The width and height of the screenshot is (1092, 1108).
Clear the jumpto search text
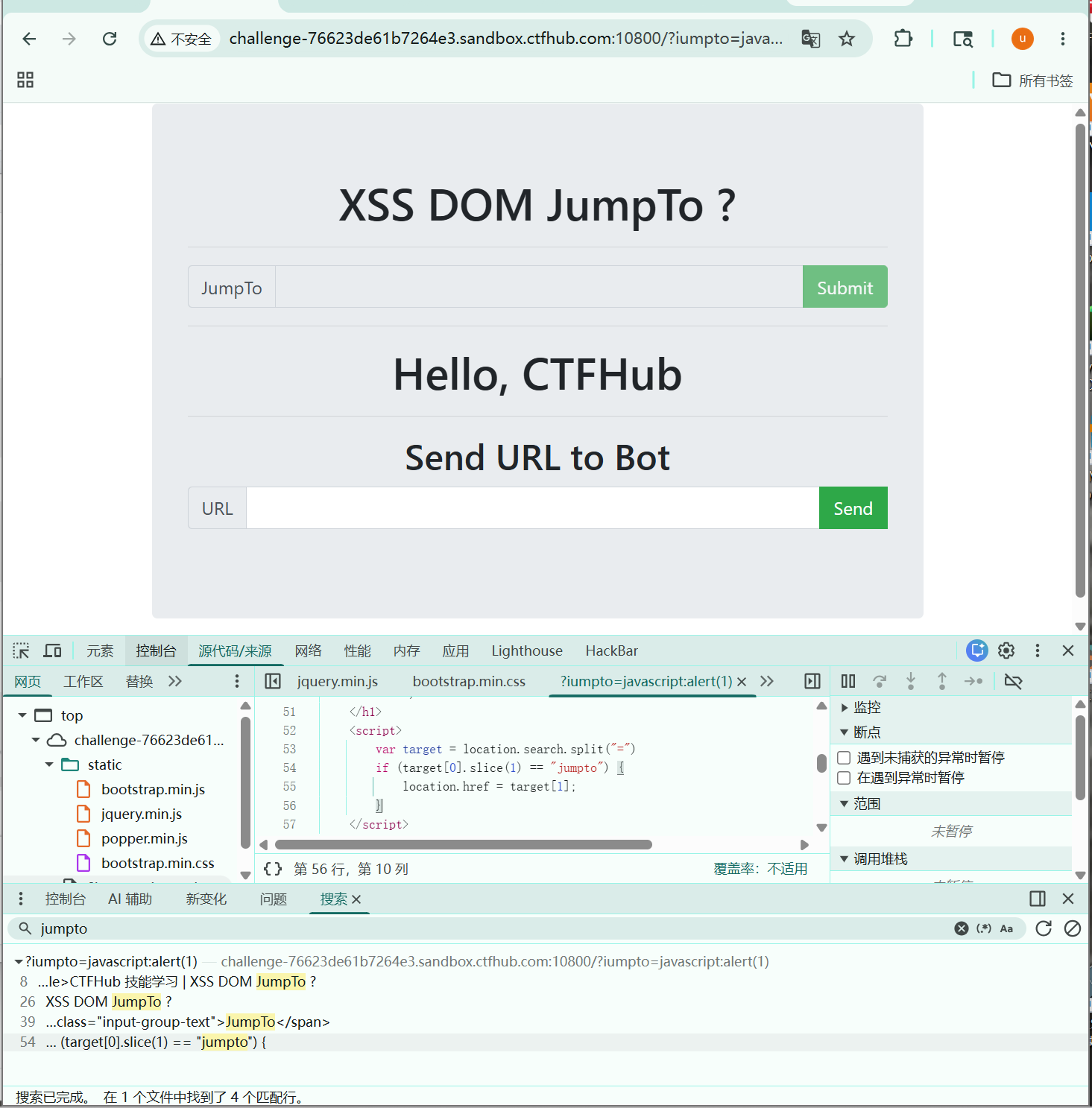click(x=962, y=928)
